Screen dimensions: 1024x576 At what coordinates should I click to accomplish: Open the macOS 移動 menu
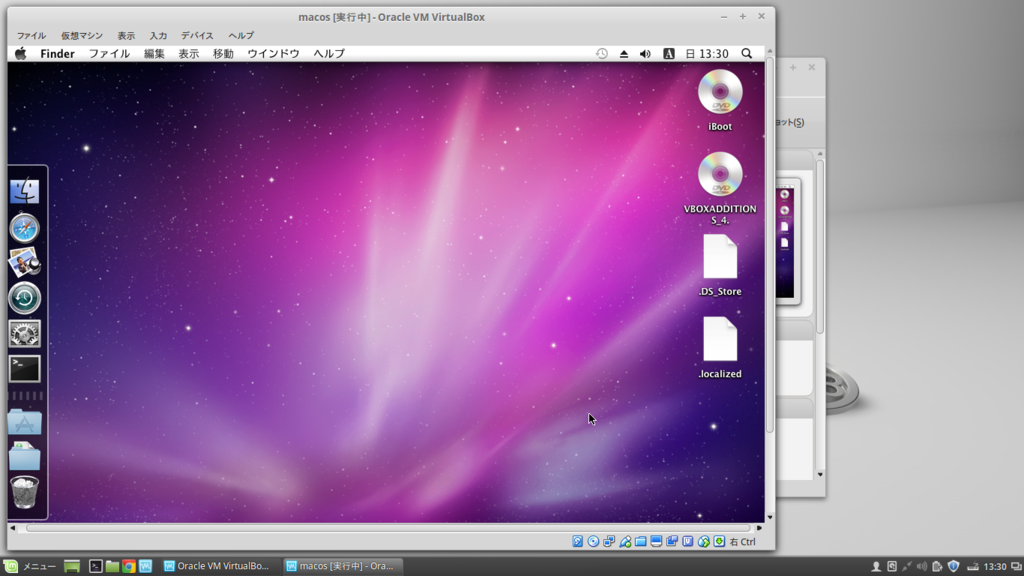coord(223,54)
